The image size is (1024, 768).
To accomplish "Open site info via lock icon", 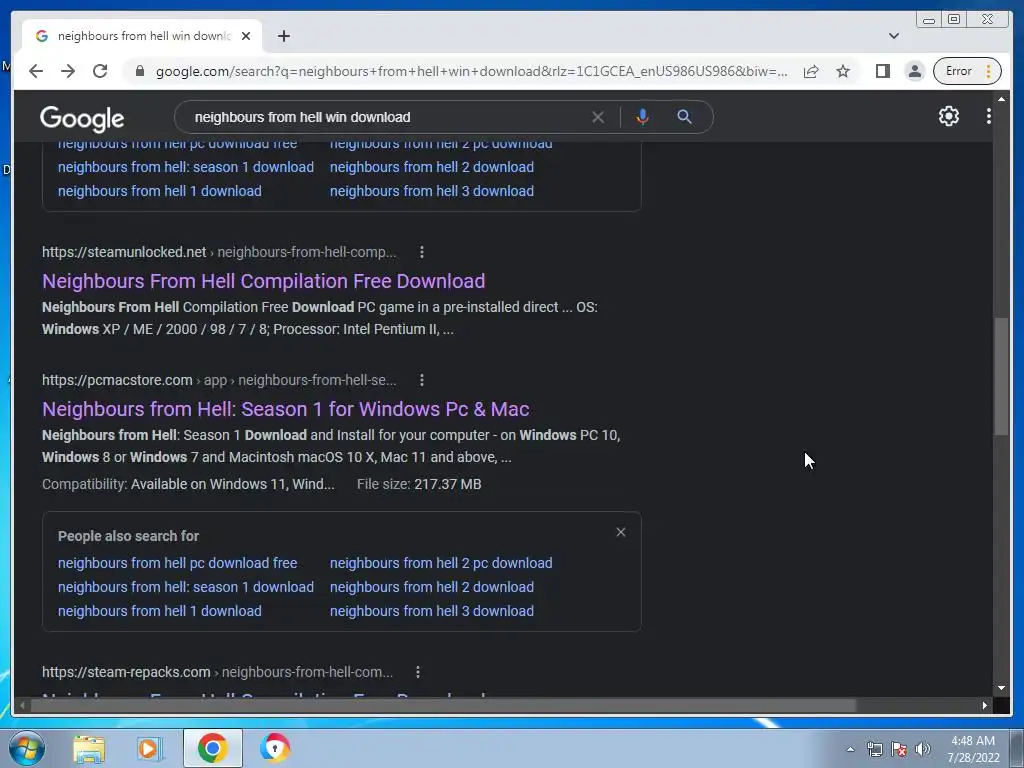I will coord(139,71).
